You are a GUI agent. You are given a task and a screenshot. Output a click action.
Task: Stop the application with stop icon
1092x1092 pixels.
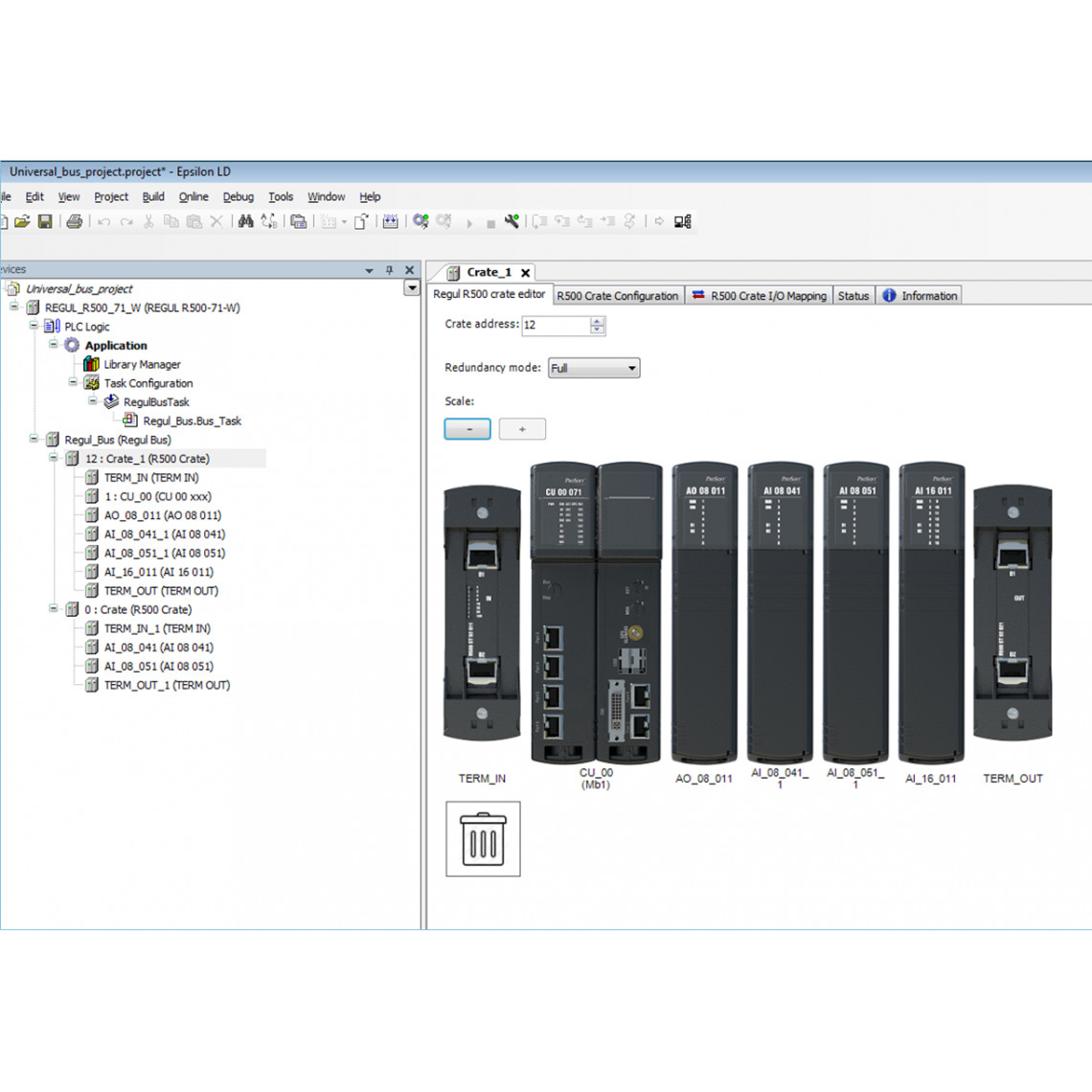[491, 223]
